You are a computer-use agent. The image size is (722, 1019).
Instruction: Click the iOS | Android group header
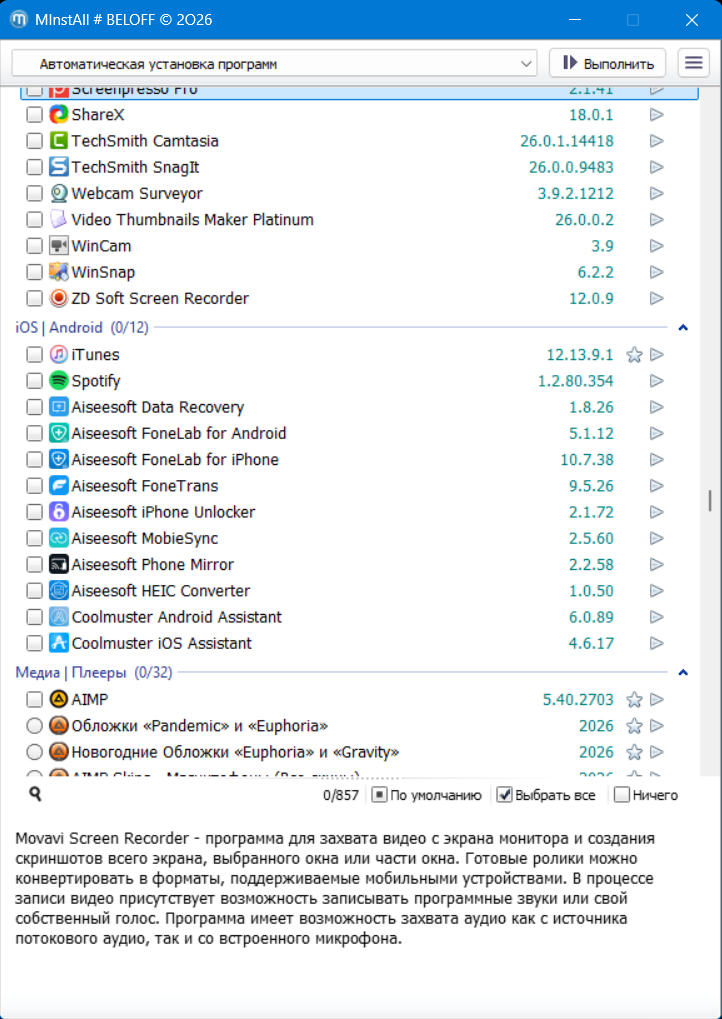pyautogui.click(x=82, y=328)
